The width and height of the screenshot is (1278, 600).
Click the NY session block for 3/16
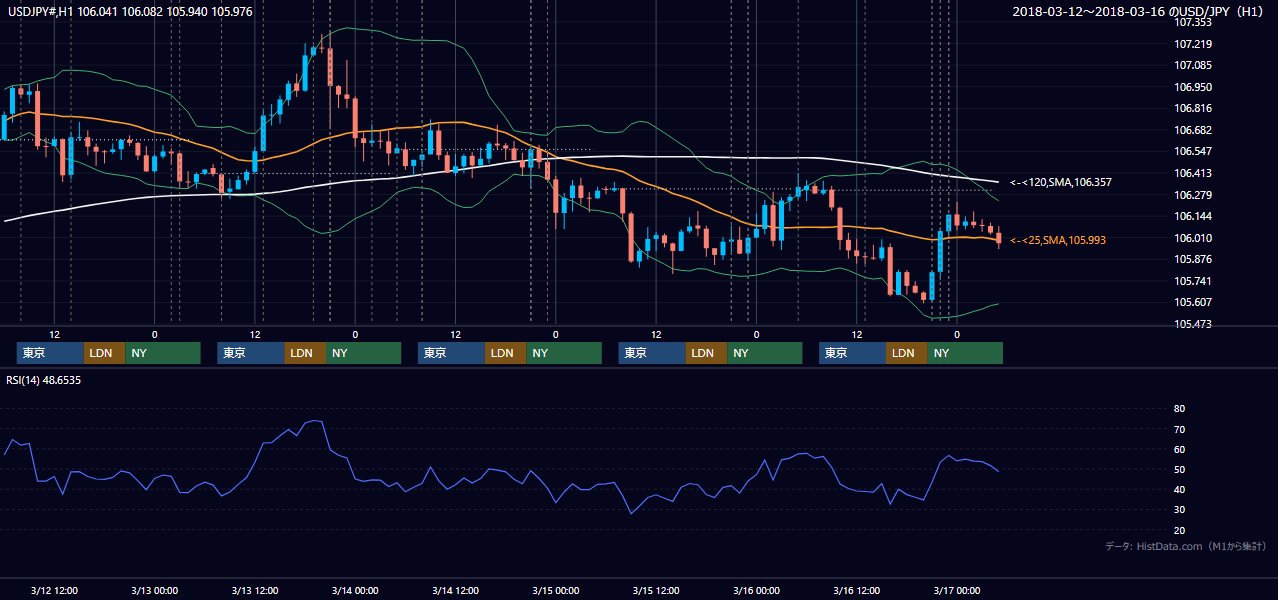(965, 353)
